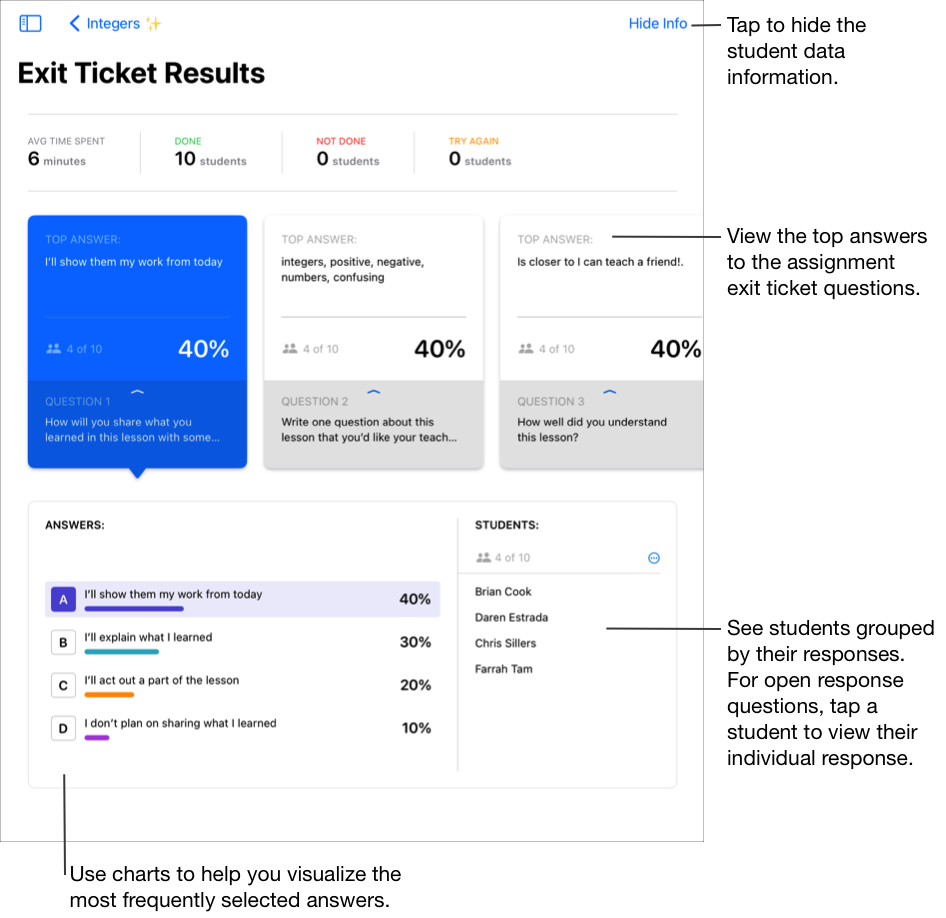946x918 pixels.
Task: Select answer letter C badge
Action: (x=63, y=685)
